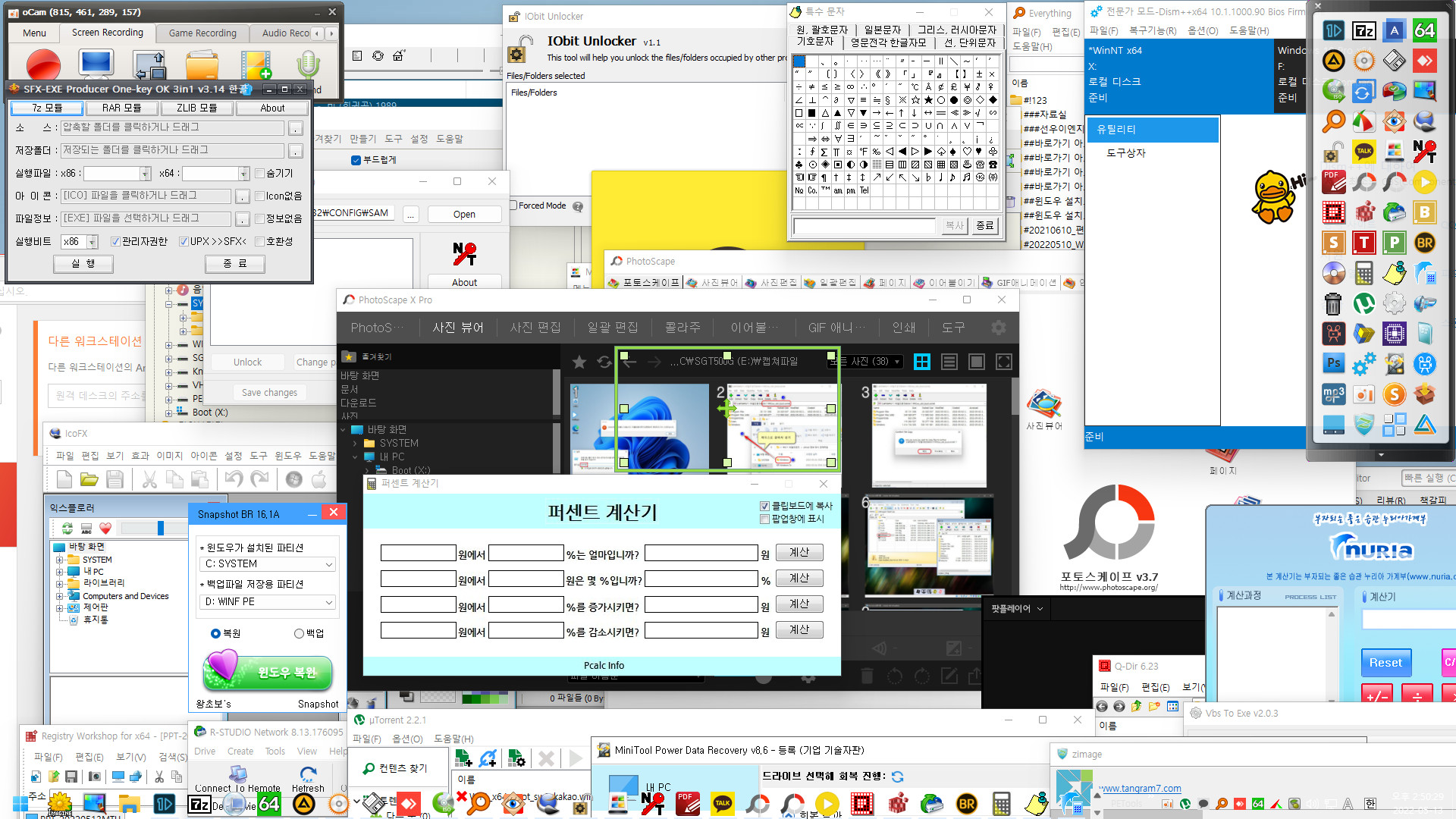Switch PhotoScape X to thumbnail grid view
This screenshot has width=1456, height=819.
pyautogui.click(x=922, y=362)
